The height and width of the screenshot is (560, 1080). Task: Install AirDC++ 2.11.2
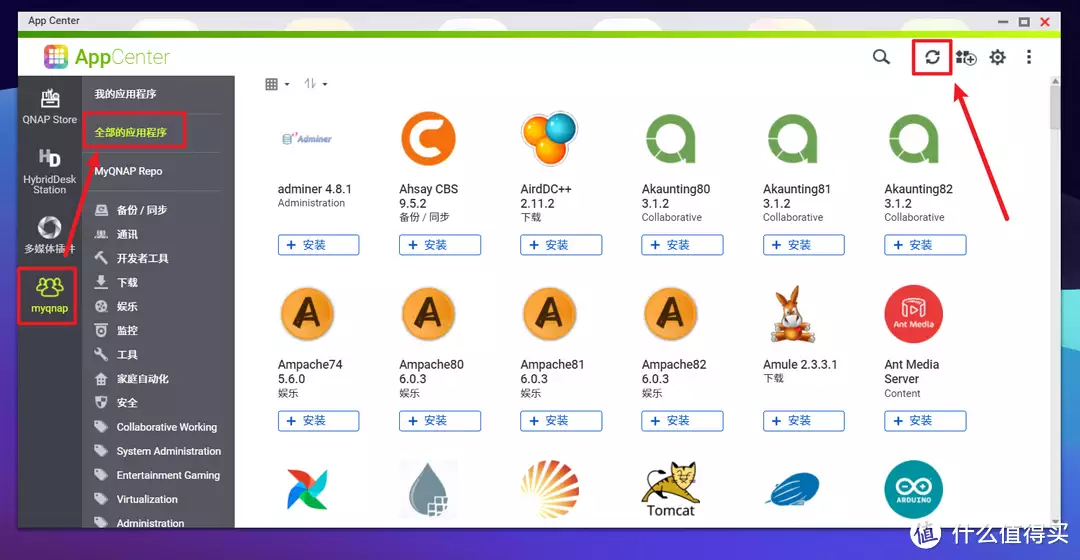click(x=561, y=245)
